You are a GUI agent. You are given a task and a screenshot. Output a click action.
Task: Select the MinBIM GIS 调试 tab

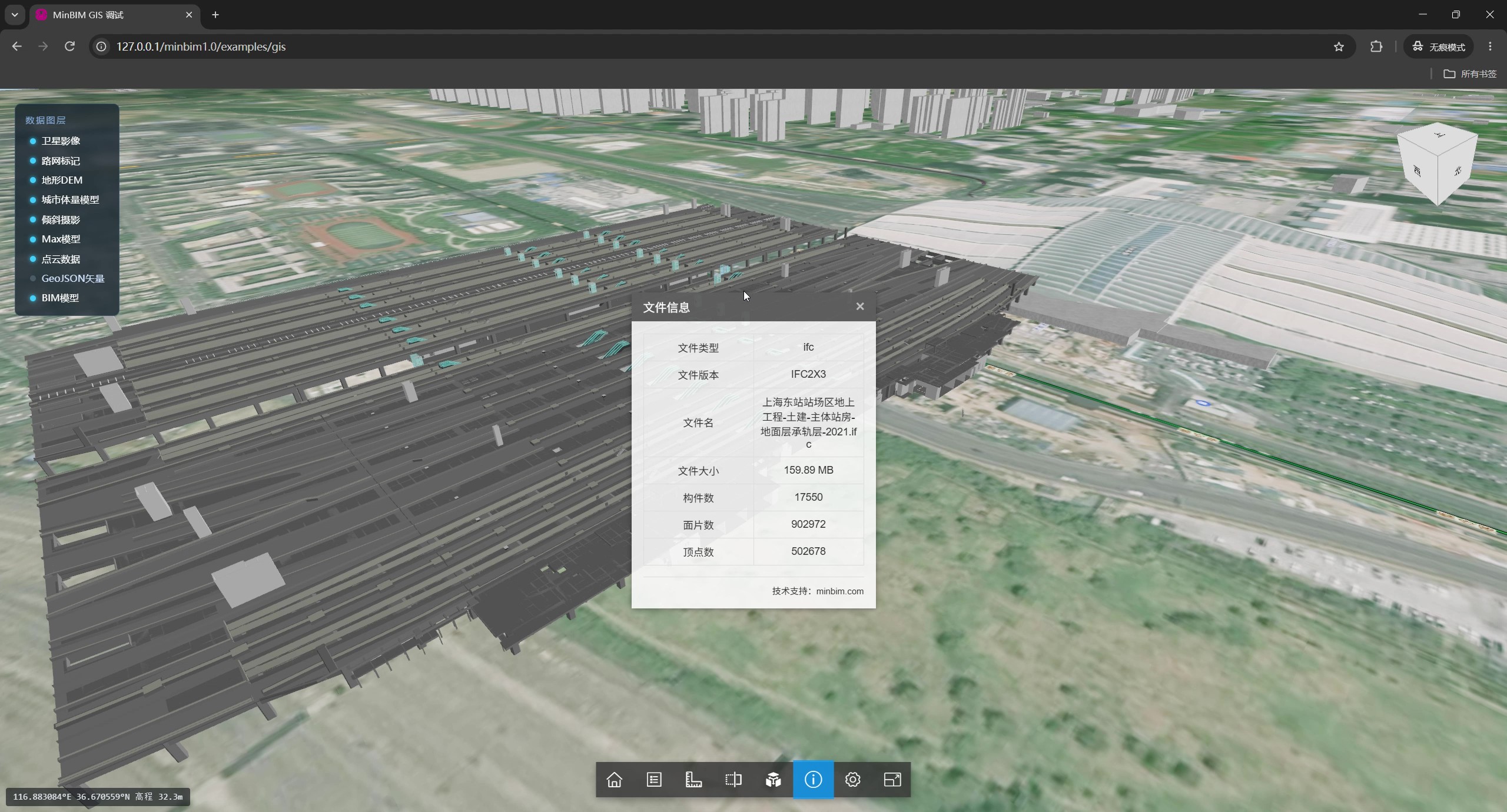(115, 15)
